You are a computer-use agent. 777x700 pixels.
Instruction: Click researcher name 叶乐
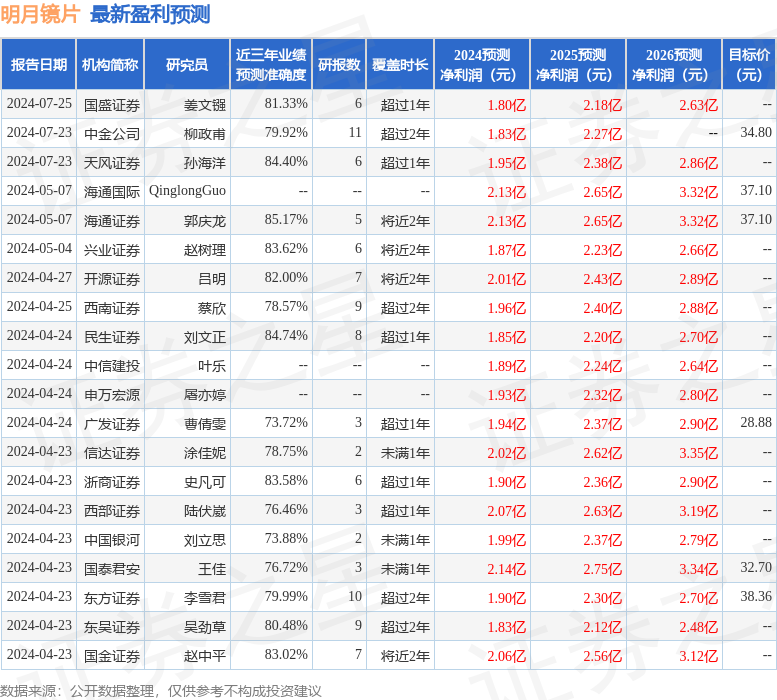(212, 366)
